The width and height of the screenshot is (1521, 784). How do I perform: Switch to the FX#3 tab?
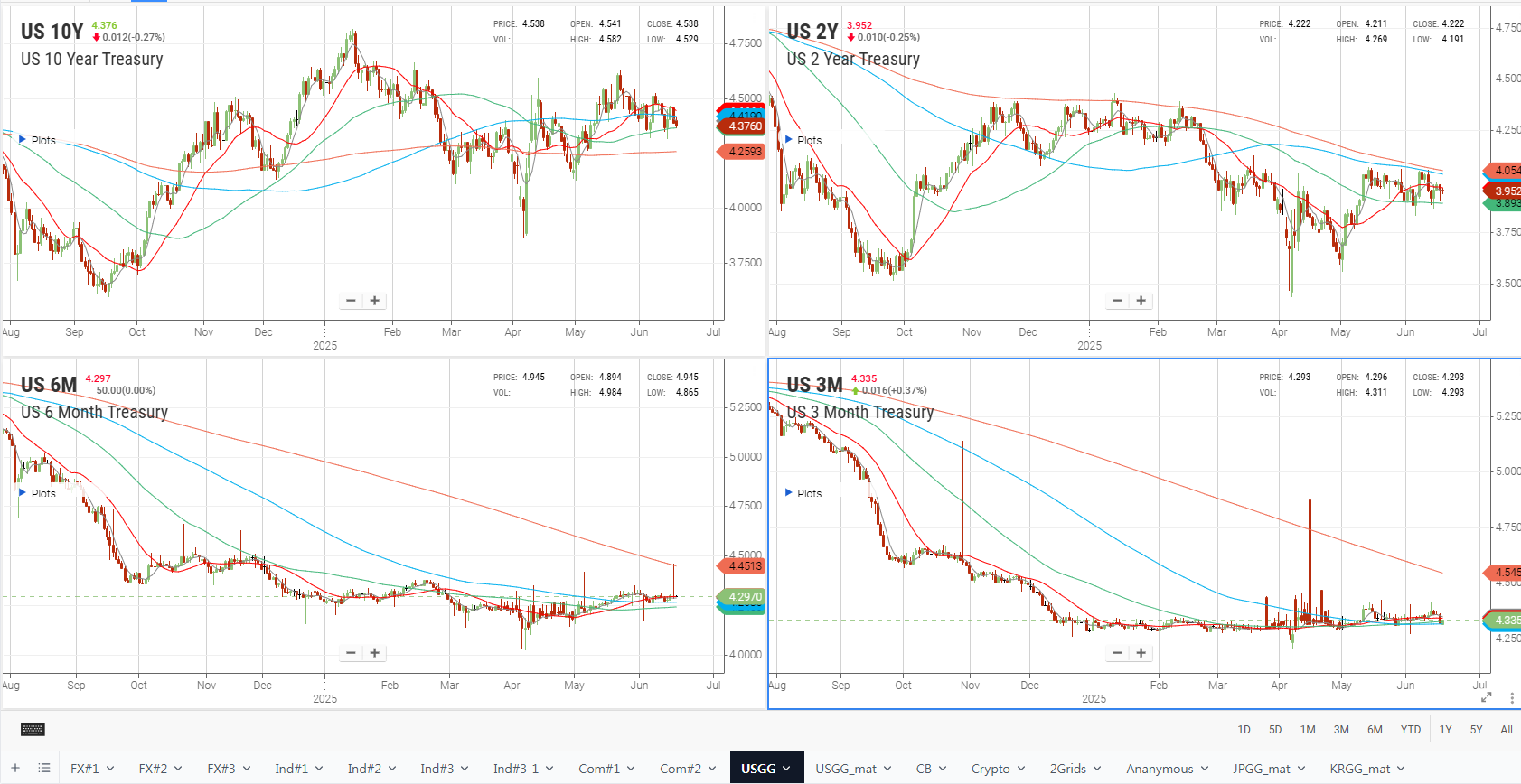[221, 769]
